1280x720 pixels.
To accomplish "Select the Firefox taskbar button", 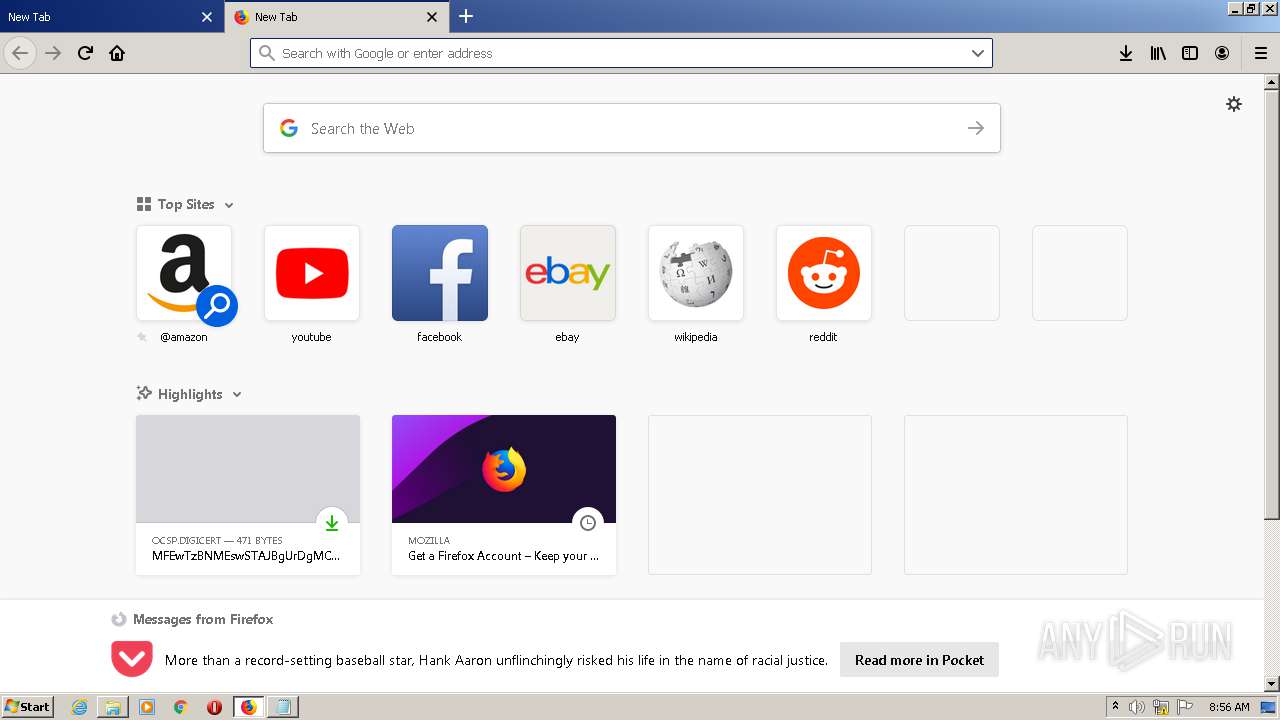I will coord(248,707).
